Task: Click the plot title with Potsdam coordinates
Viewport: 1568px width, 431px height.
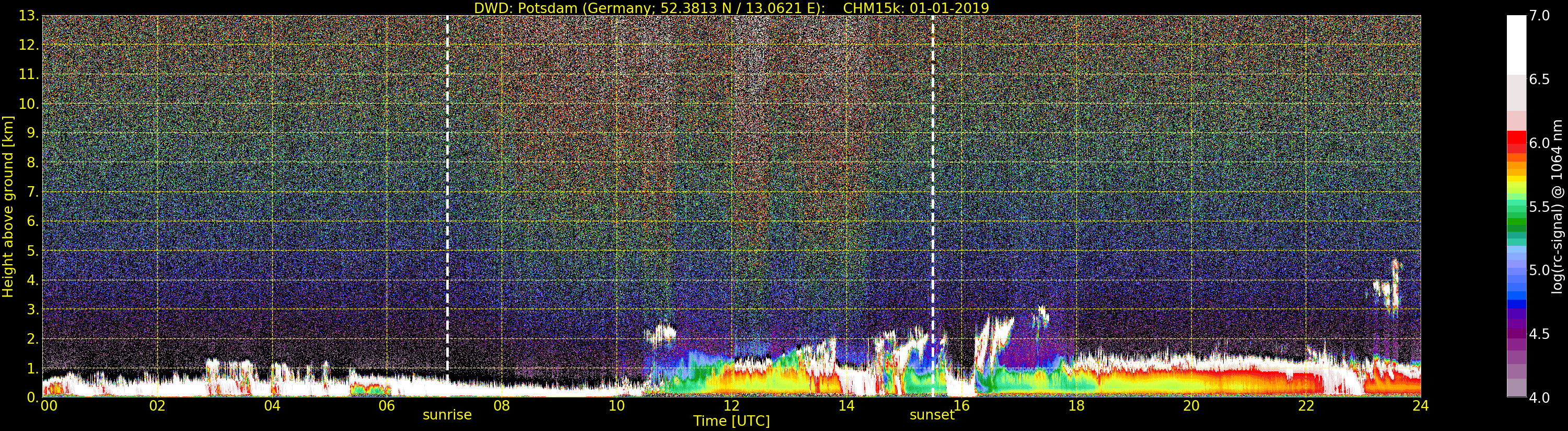Action: click(731, 8)
